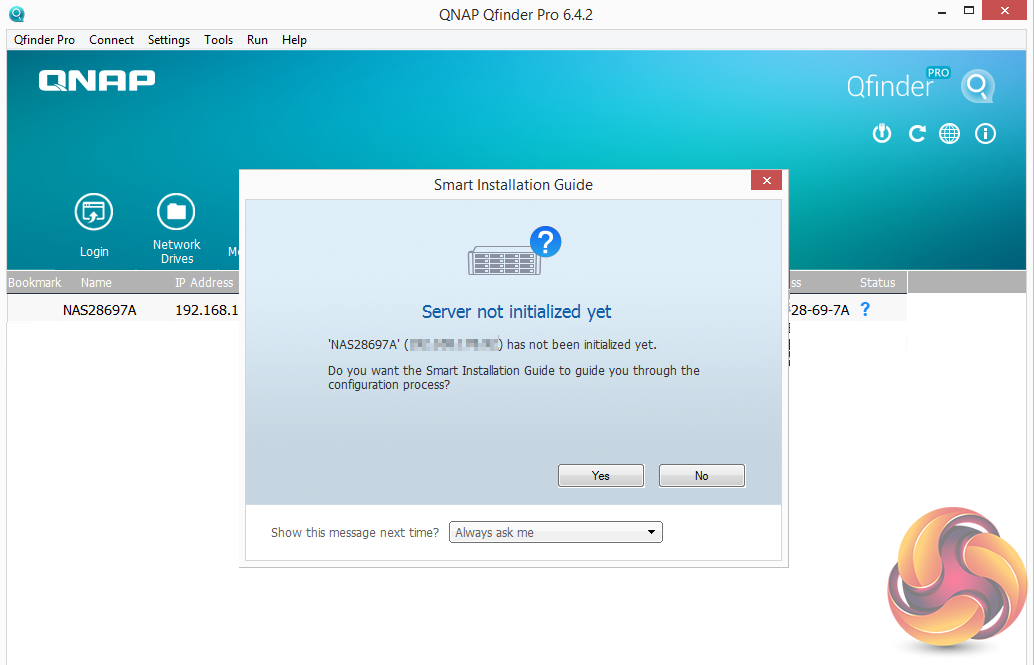Viewport: 1034px width, 665px height.
Task: Open the Tools menu
Action: click(218, 40)
